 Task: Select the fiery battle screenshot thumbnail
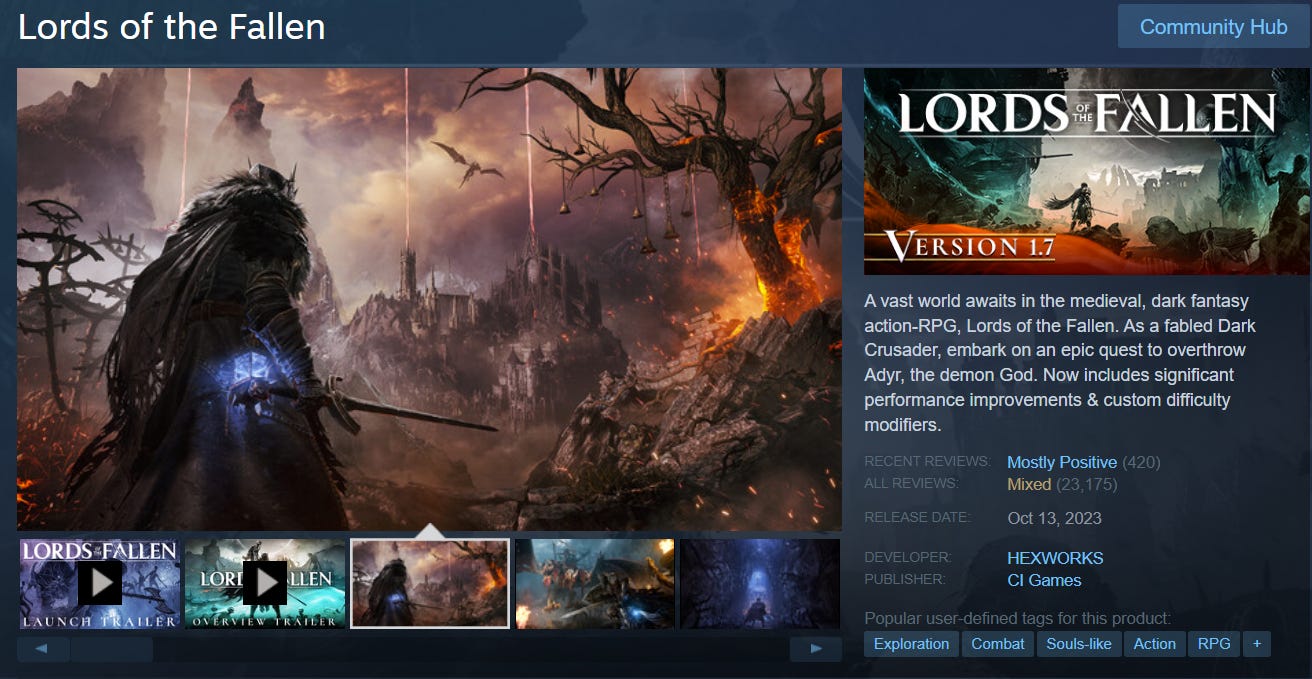tap(595, 584)
